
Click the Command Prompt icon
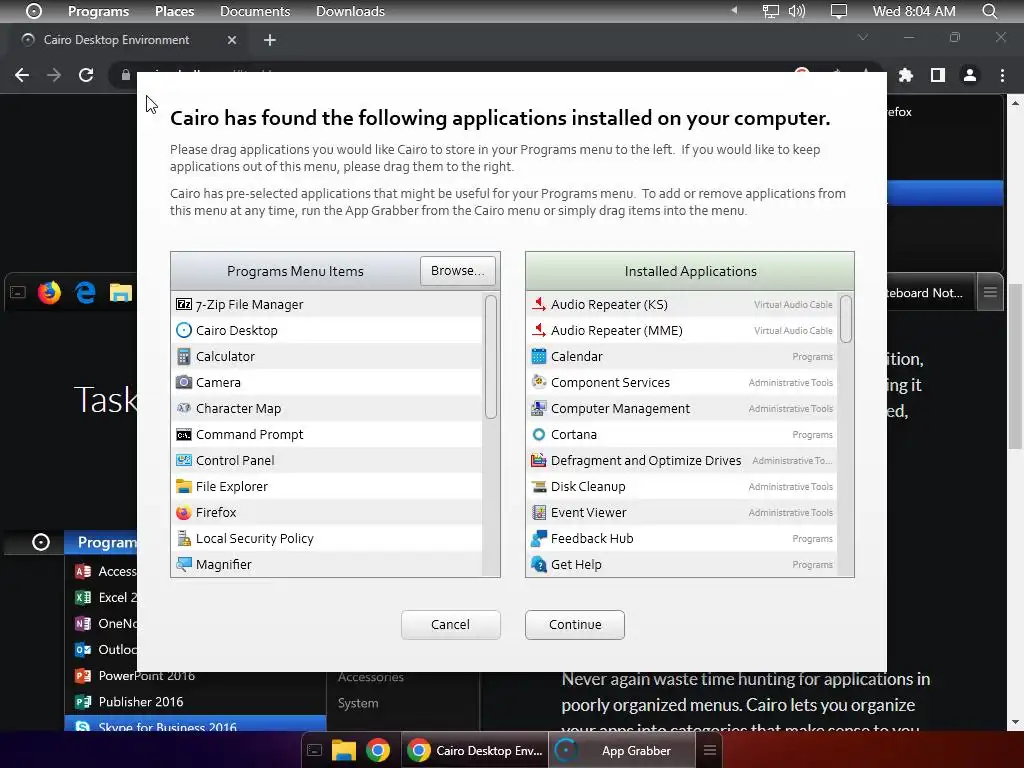(x=184, y=434)
